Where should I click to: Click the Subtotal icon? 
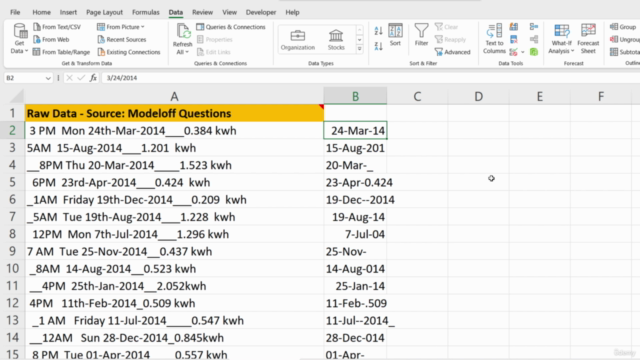click(x=614, y=52)
